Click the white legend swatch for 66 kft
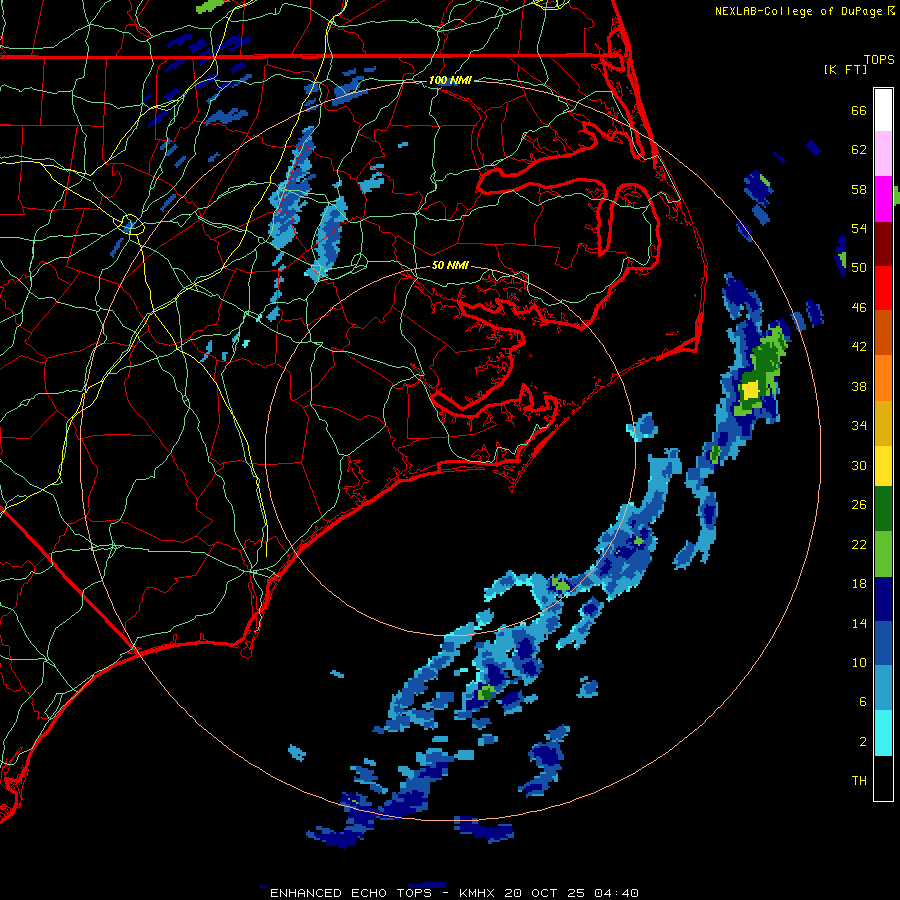Image resolution: width=900 pixels, height=900 pixels. coord(883,110)
